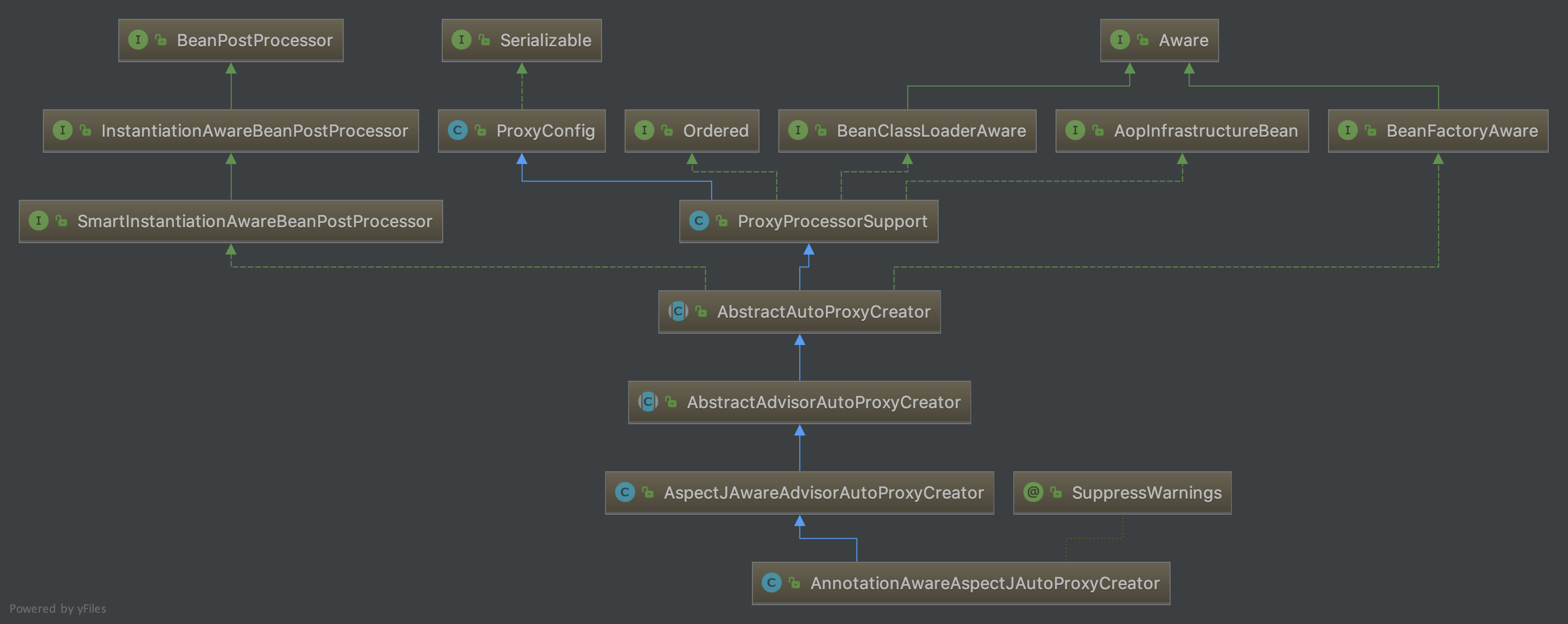Select the AbstractAutoProxyCreator inheritance arrow
Image resolution: width=1568 pixels, height=624 pixels.
(800, 266)
